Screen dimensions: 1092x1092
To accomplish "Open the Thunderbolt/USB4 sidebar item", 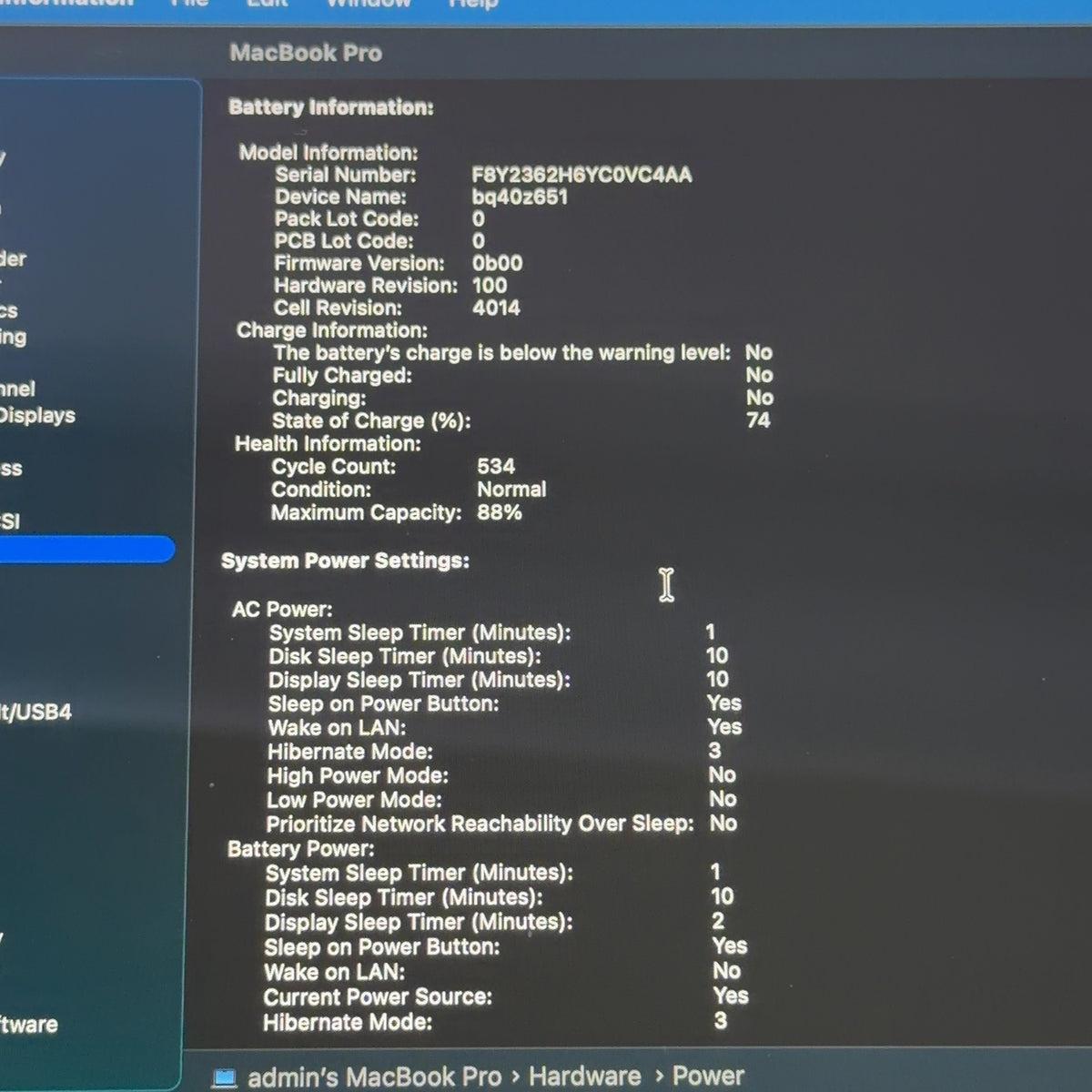I will coord(35,712).
